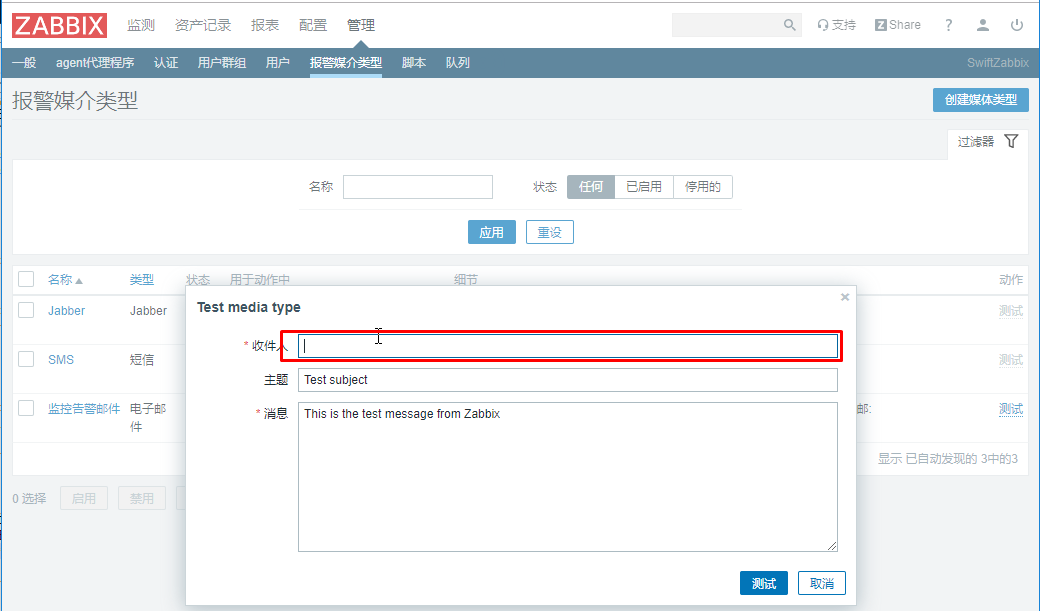Select 停用的 status option
Image resolution: width=1040 pixels, height=611 pixels.
(702, 187)
